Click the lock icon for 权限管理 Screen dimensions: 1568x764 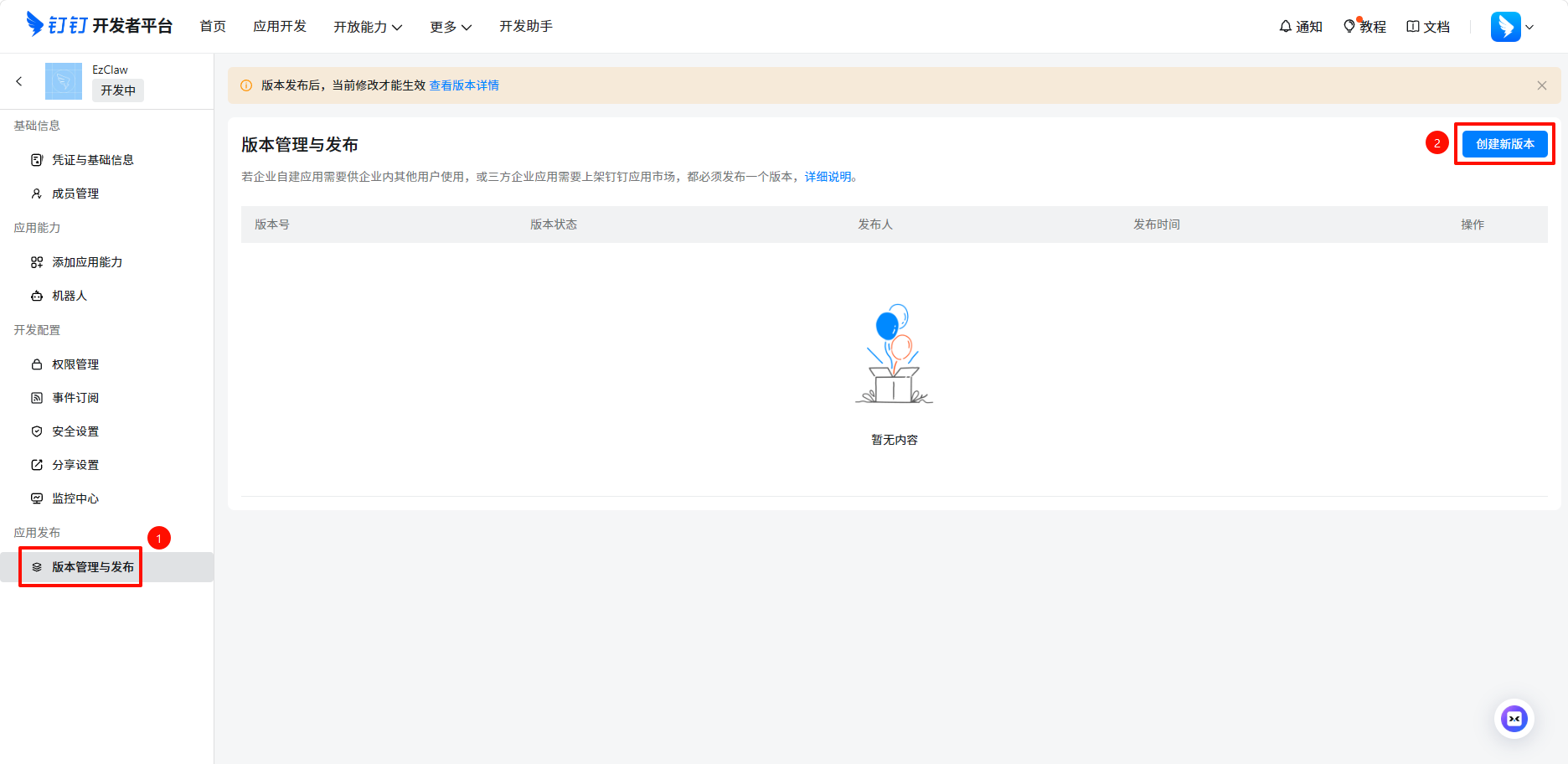tap(37, 364)
